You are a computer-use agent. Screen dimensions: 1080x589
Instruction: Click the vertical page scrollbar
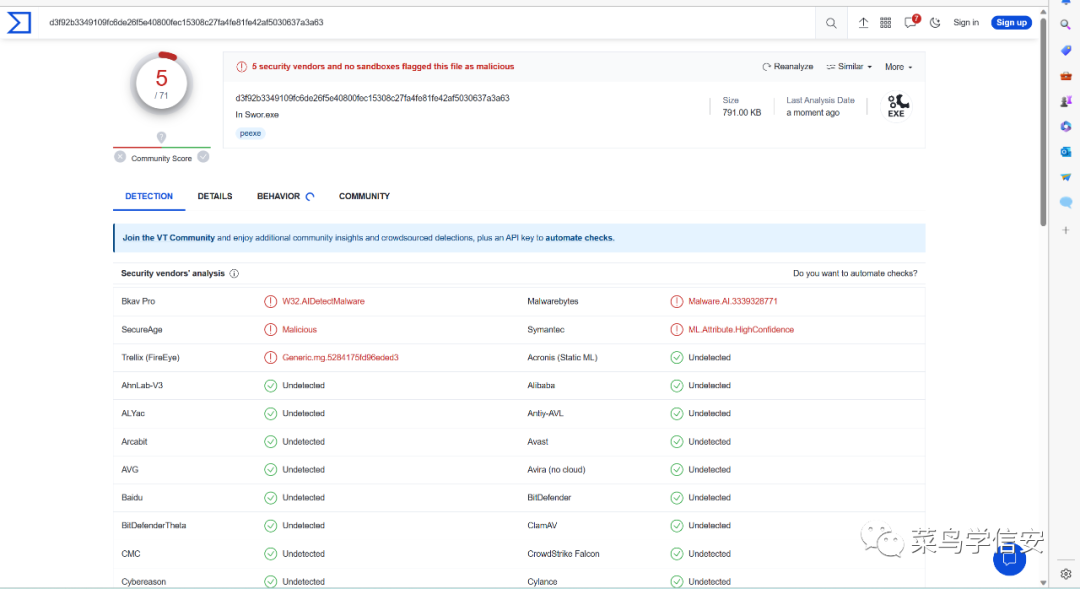point(1043,123)
